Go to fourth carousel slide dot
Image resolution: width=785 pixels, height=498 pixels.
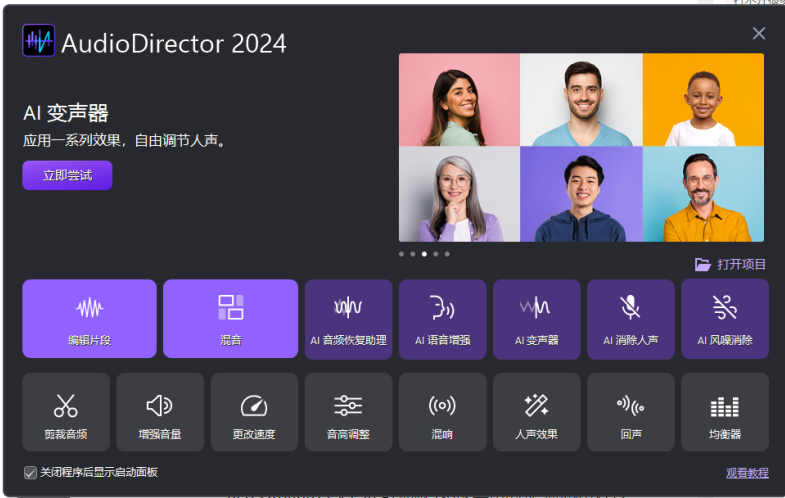click(436, 254)
